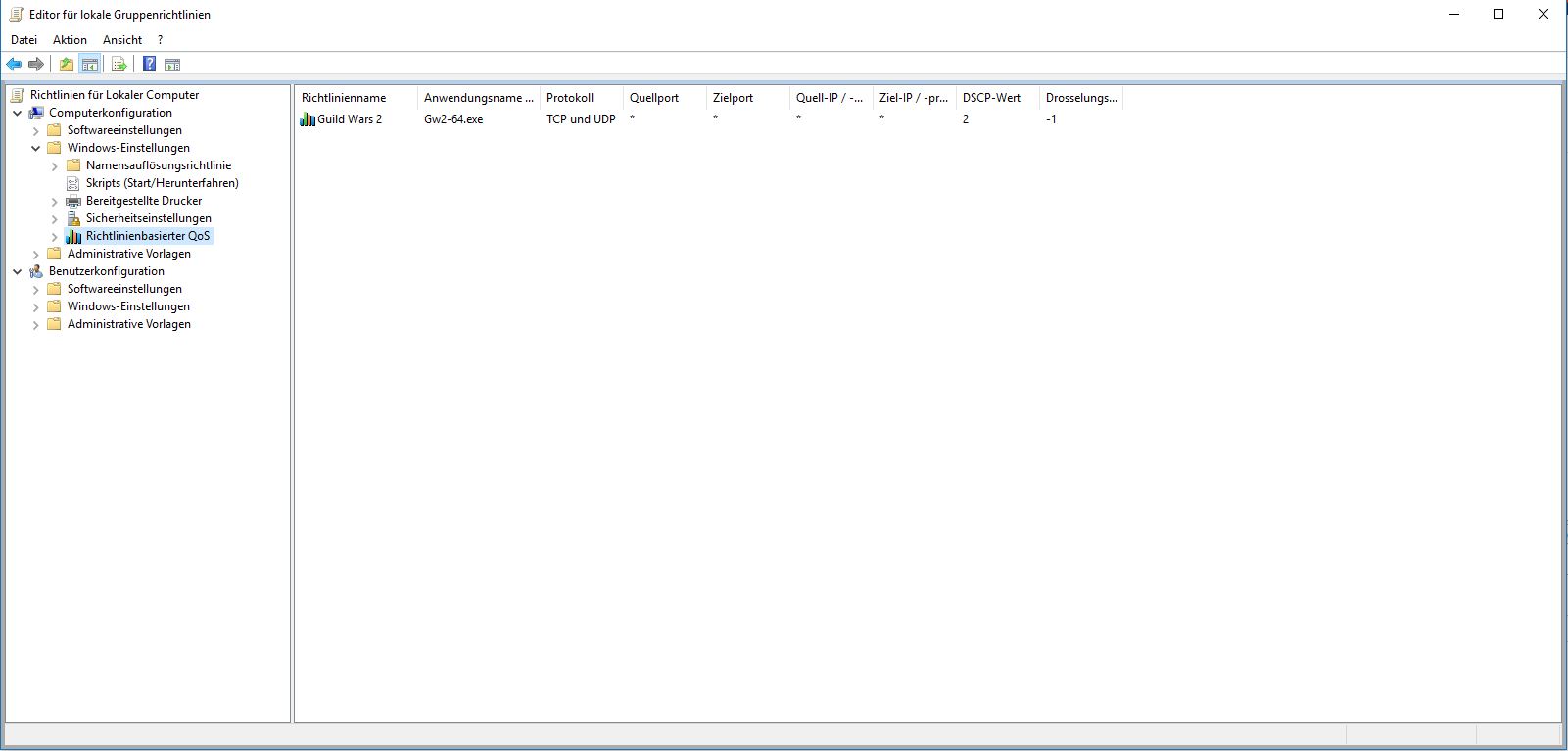
Task: Click the asterisk under Zielport column
Action: click(716, 118)
